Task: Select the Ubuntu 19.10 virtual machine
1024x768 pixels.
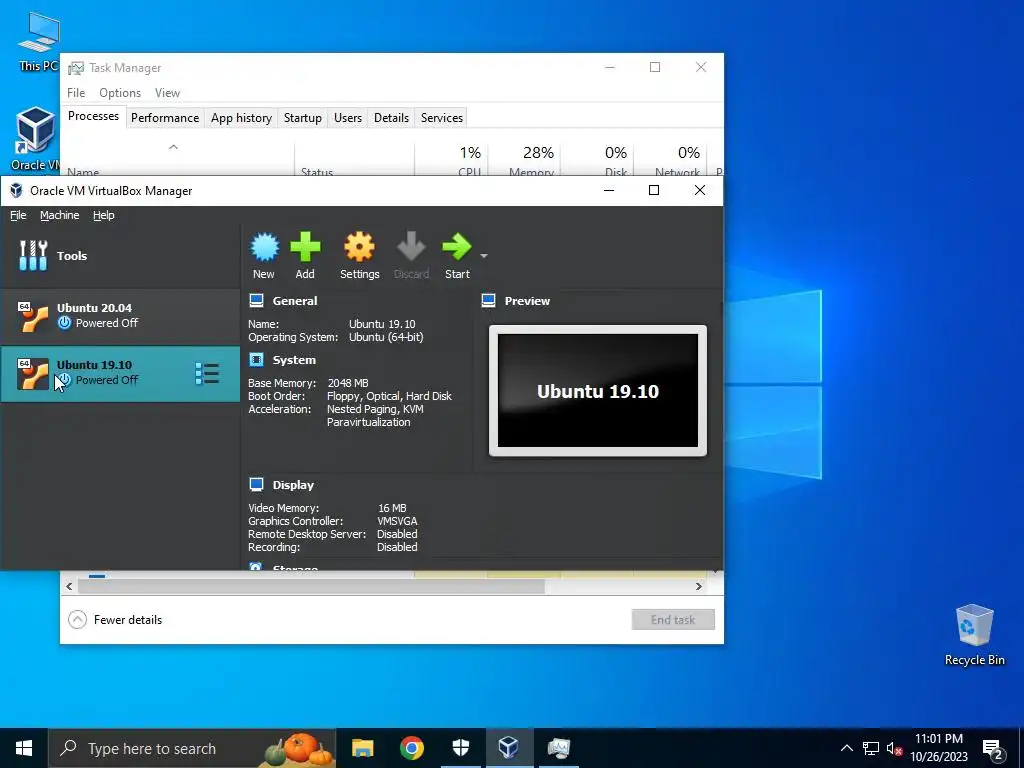Action: 120,373
